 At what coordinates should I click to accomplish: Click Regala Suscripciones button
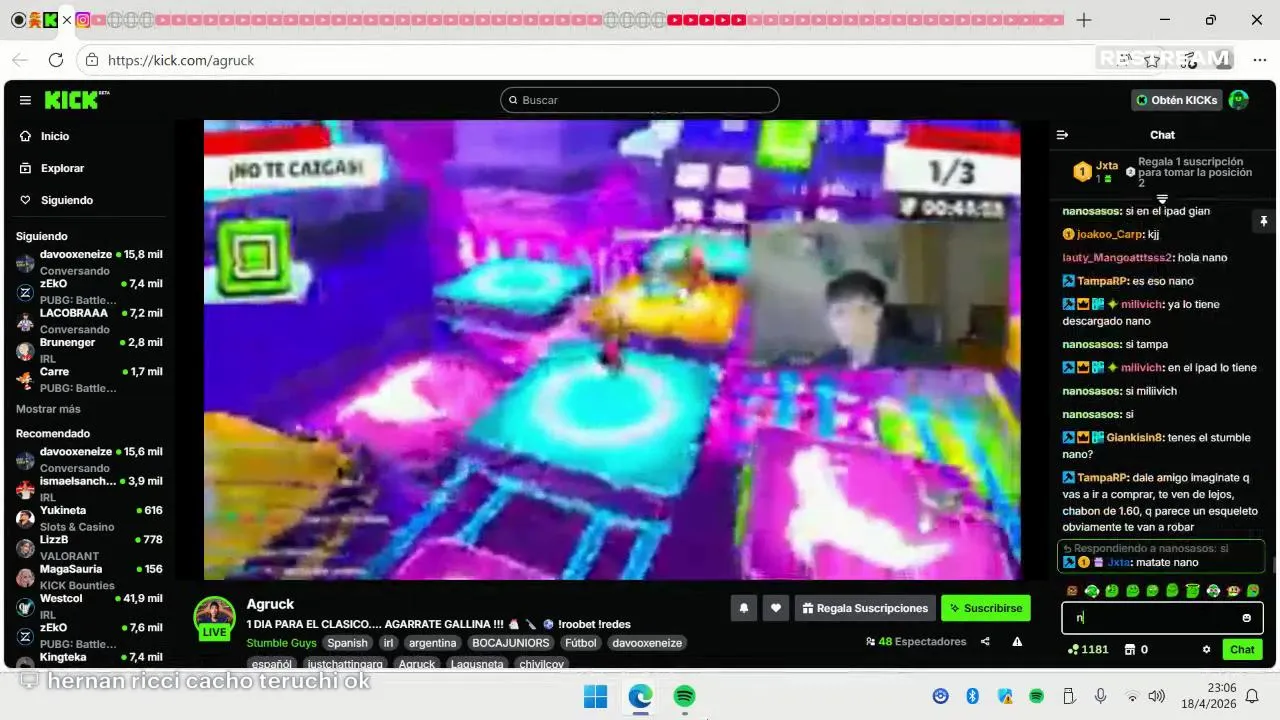[865, 607]
